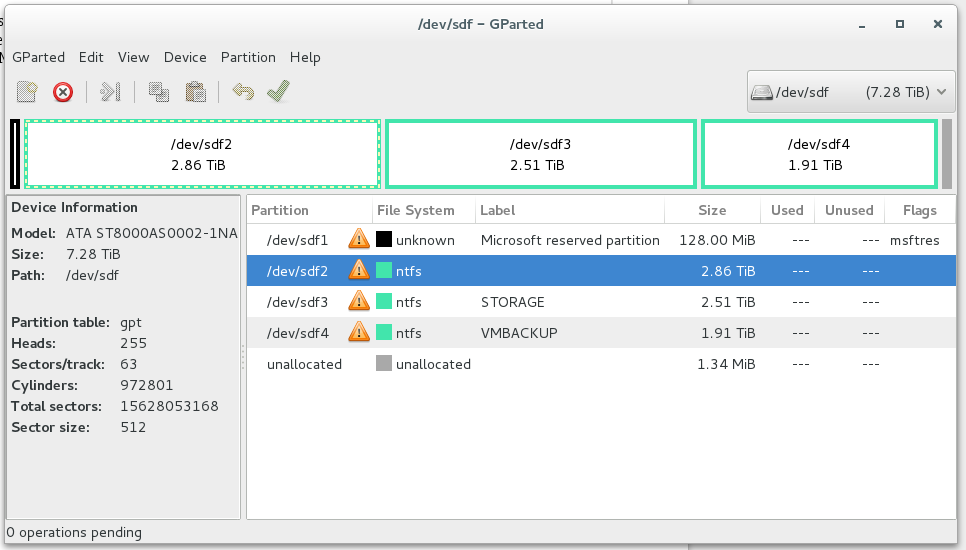The image size is (966, 550).
Task: Click the Resize/Move partition toolbar icon
Action: coord(110,92)
